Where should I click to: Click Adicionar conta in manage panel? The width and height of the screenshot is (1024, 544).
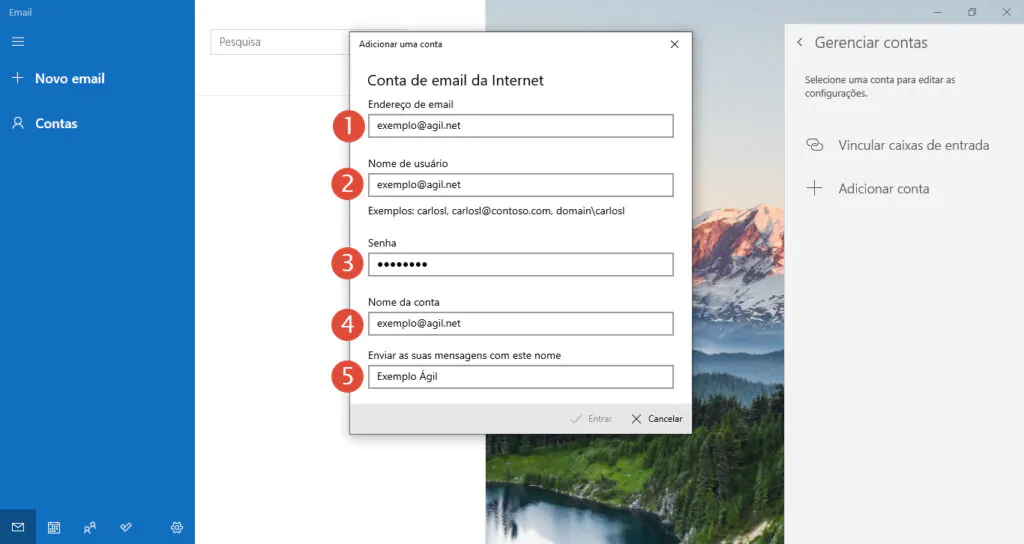884,189
